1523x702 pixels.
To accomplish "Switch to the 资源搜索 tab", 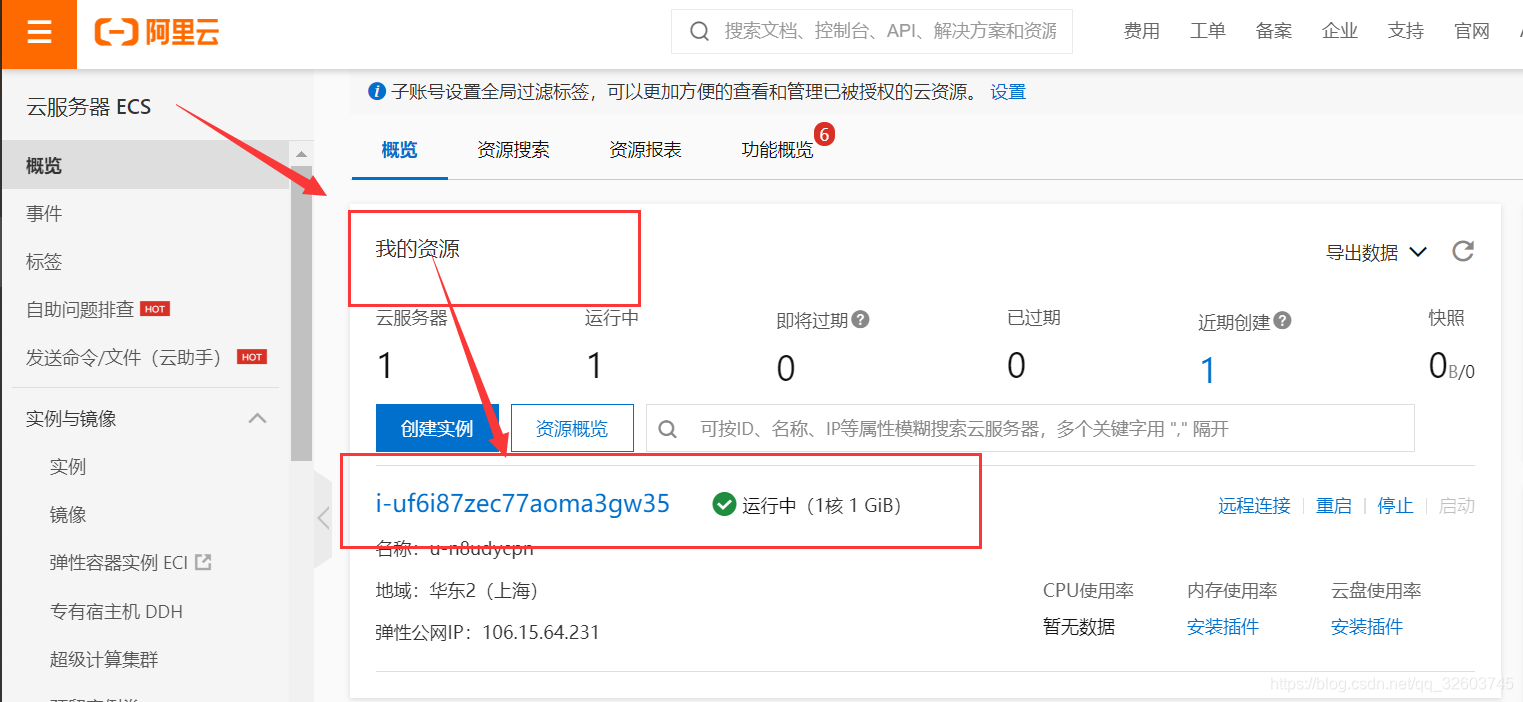I will [513, 150].
